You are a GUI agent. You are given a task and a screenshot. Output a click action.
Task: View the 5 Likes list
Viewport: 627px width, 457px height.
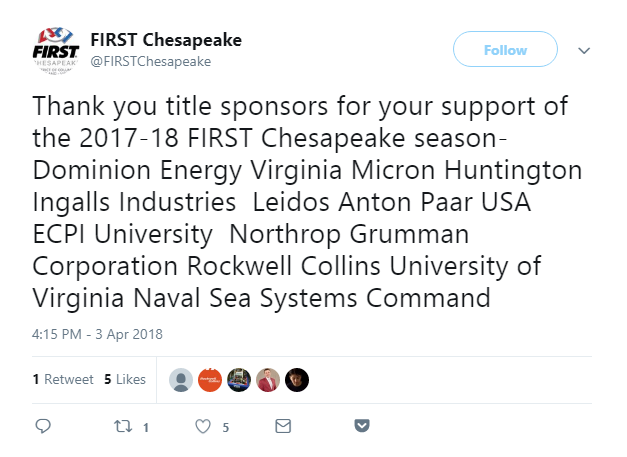pyautogui.click(x=125, y=379)
